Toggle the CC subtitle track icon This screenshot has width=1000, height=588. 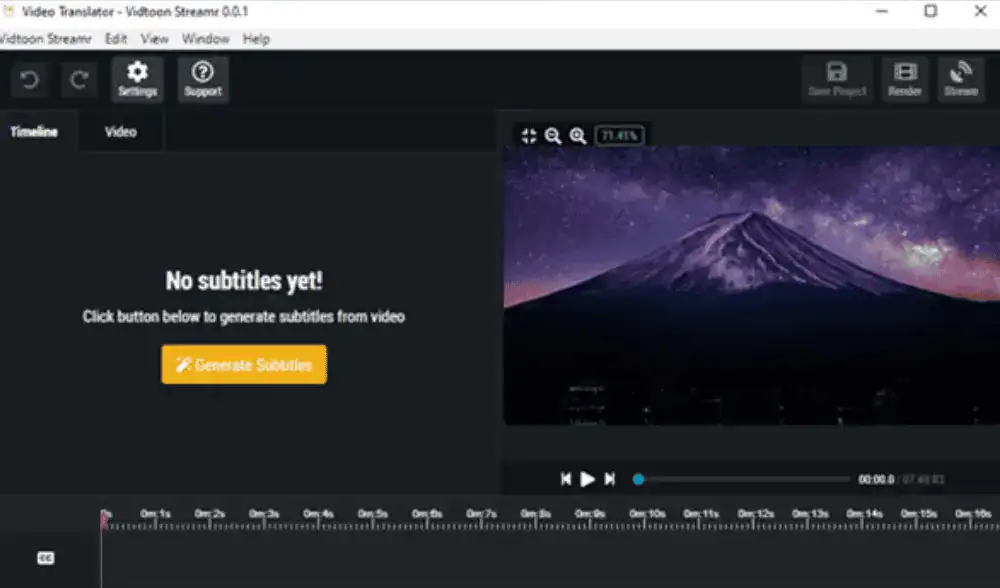click(x=46, y=558)
